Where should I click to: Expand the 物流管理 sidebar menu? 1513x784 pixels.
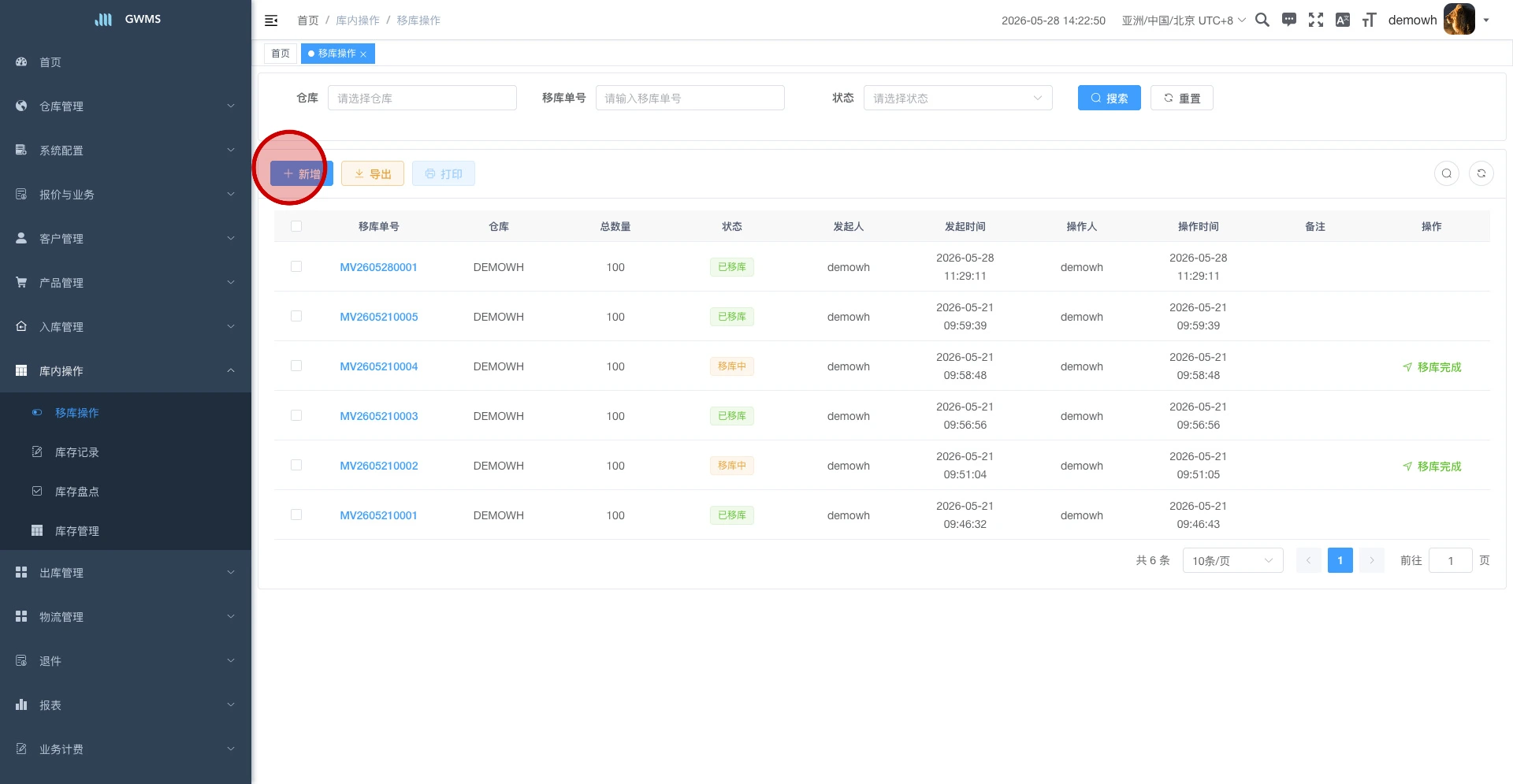(x=126, y=616)
